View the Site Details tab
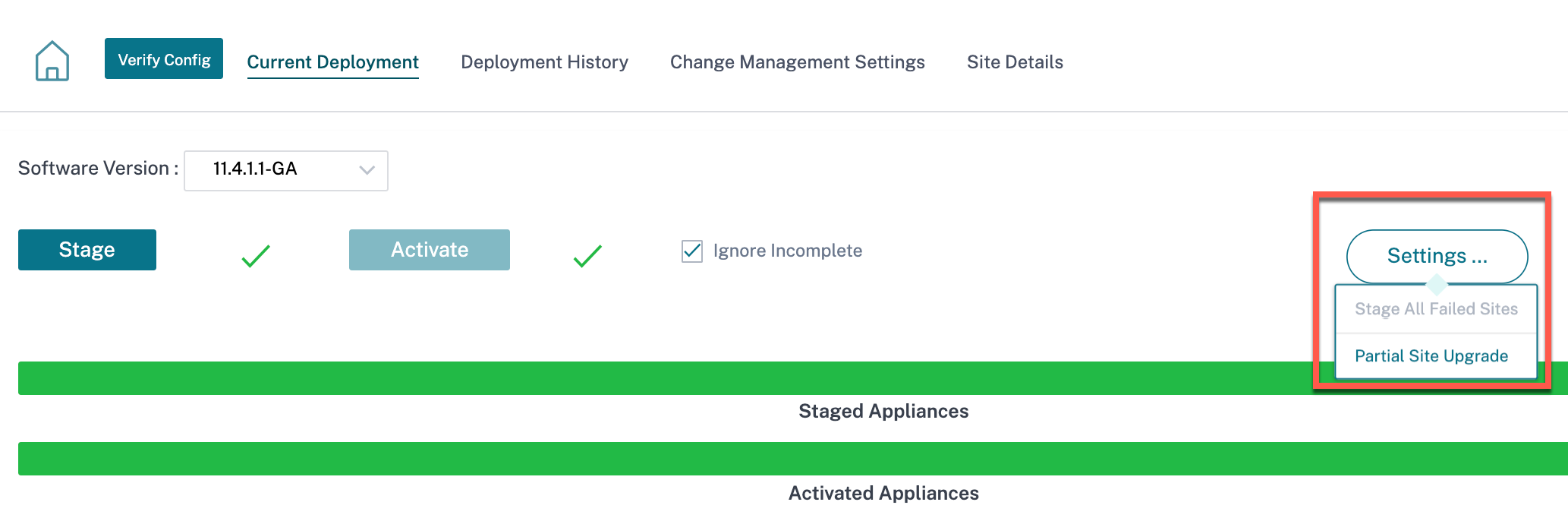The height and width of the screenshot is (521, 1568). [1015, 62]
